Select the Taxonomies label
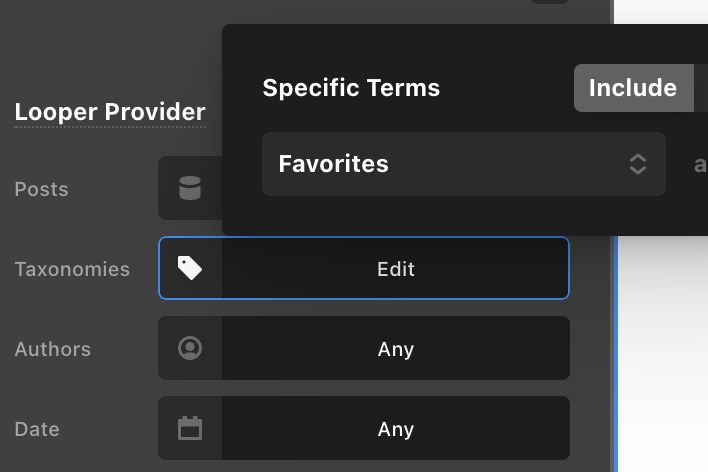Viewport: 708px width, 472px height. click(x=72, y=269)
